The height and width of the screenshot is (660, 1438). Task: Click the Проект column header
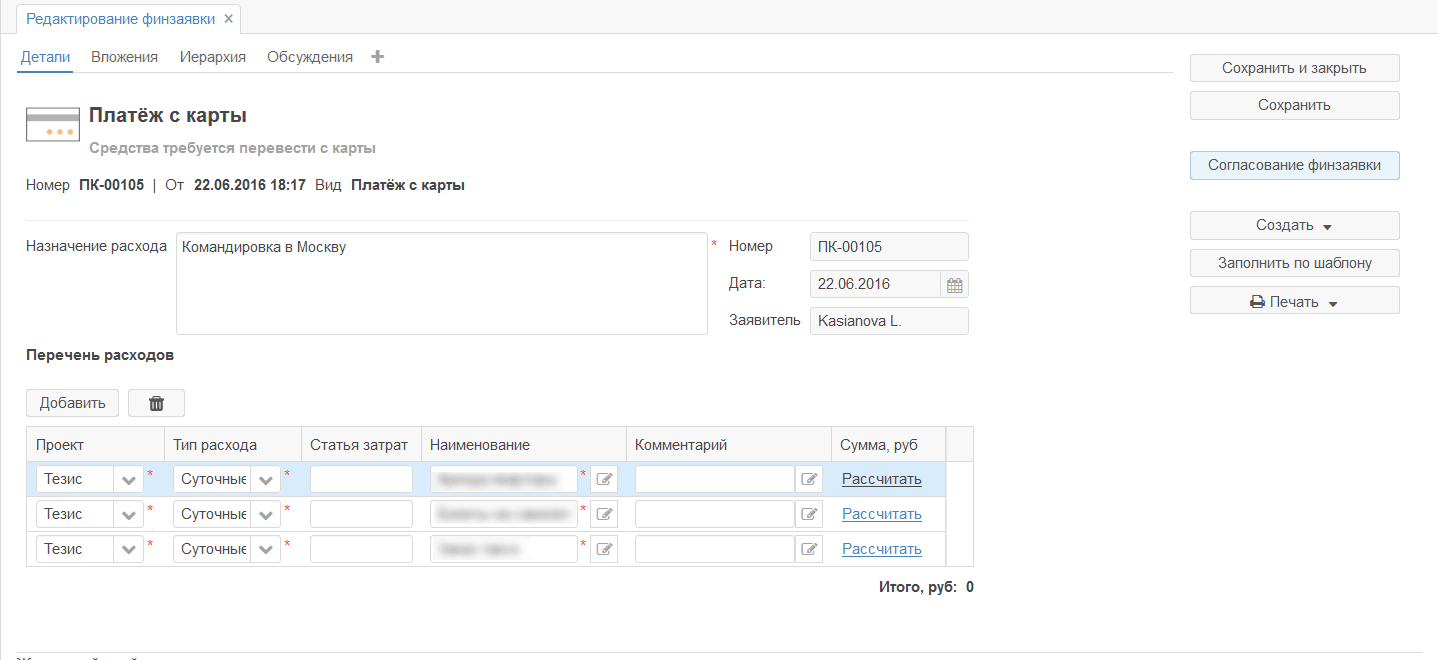click(95, 445)
